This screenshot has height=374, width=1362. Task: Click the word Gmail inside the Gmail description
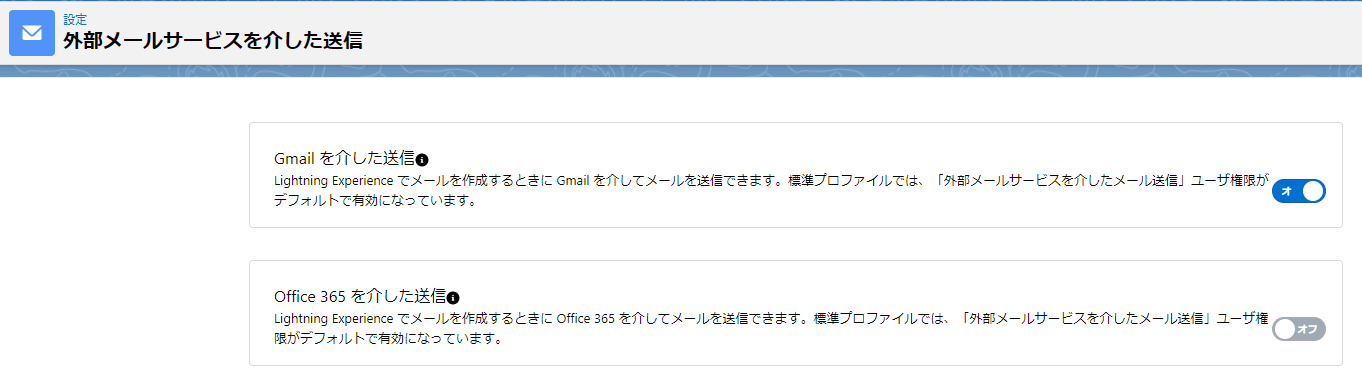tap(572, 182)
